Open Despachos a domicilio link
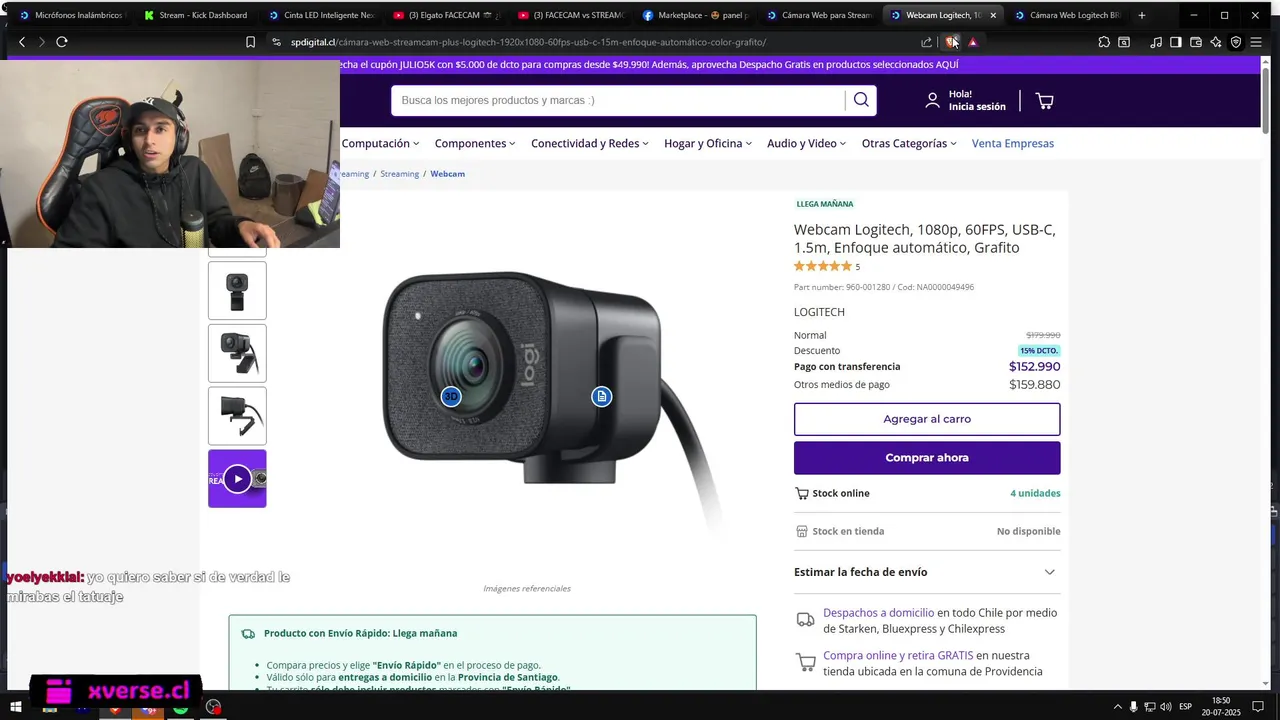Image resolution: width=1280 pixels, height=720 pixels. (878, 613)
